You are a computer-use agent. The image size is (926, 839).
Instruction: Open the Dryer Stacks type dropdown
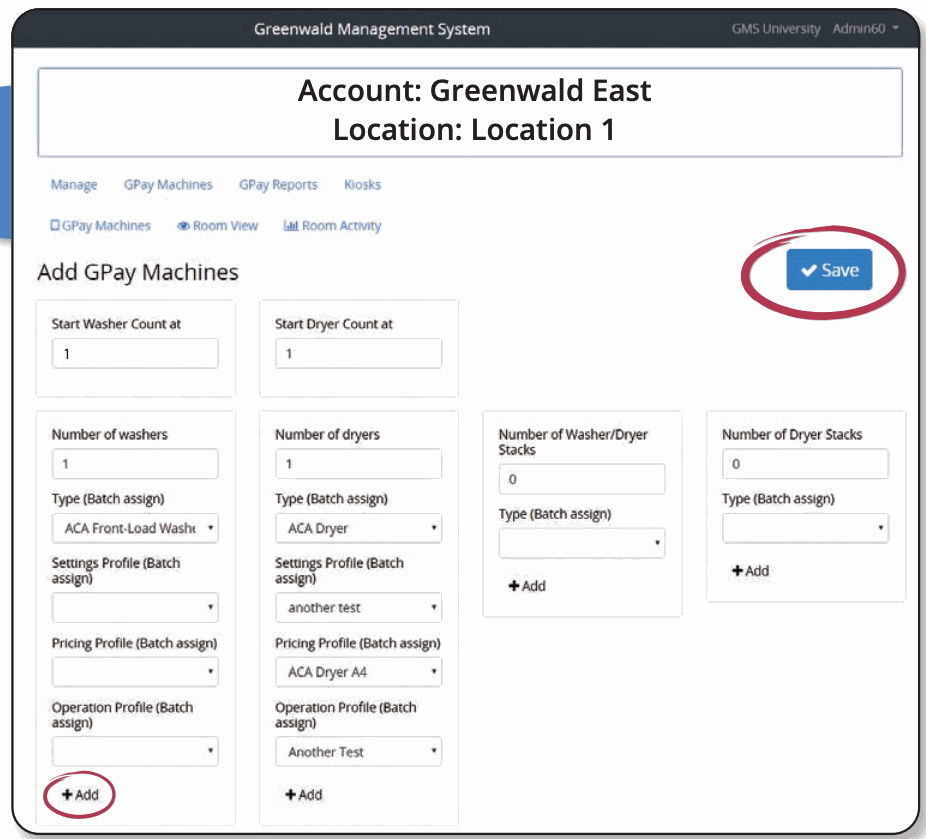click(806, 528)
